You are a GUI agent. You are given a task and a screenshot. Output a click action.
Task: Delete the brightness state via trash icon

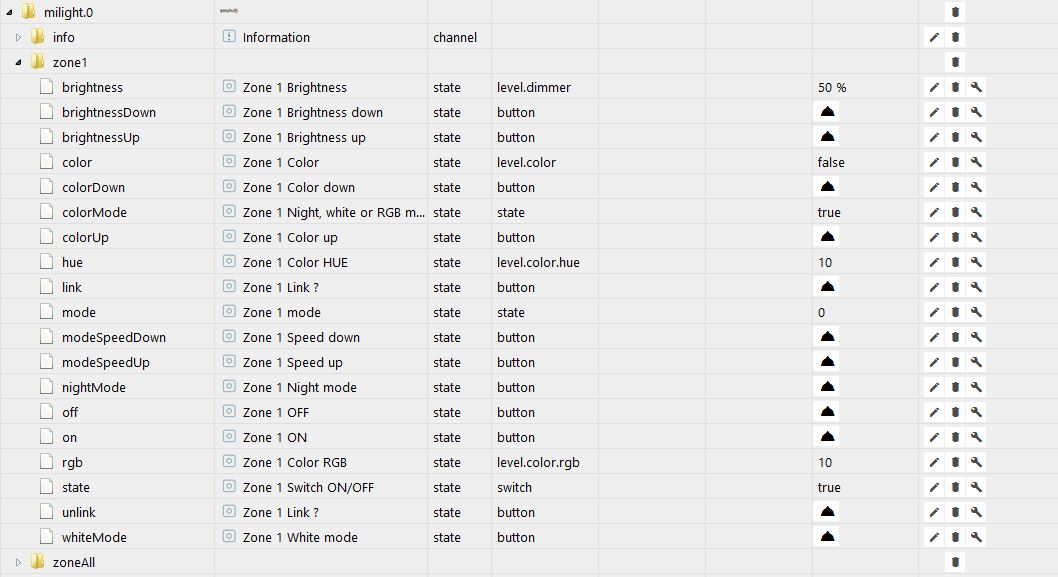tap(955, 87)
